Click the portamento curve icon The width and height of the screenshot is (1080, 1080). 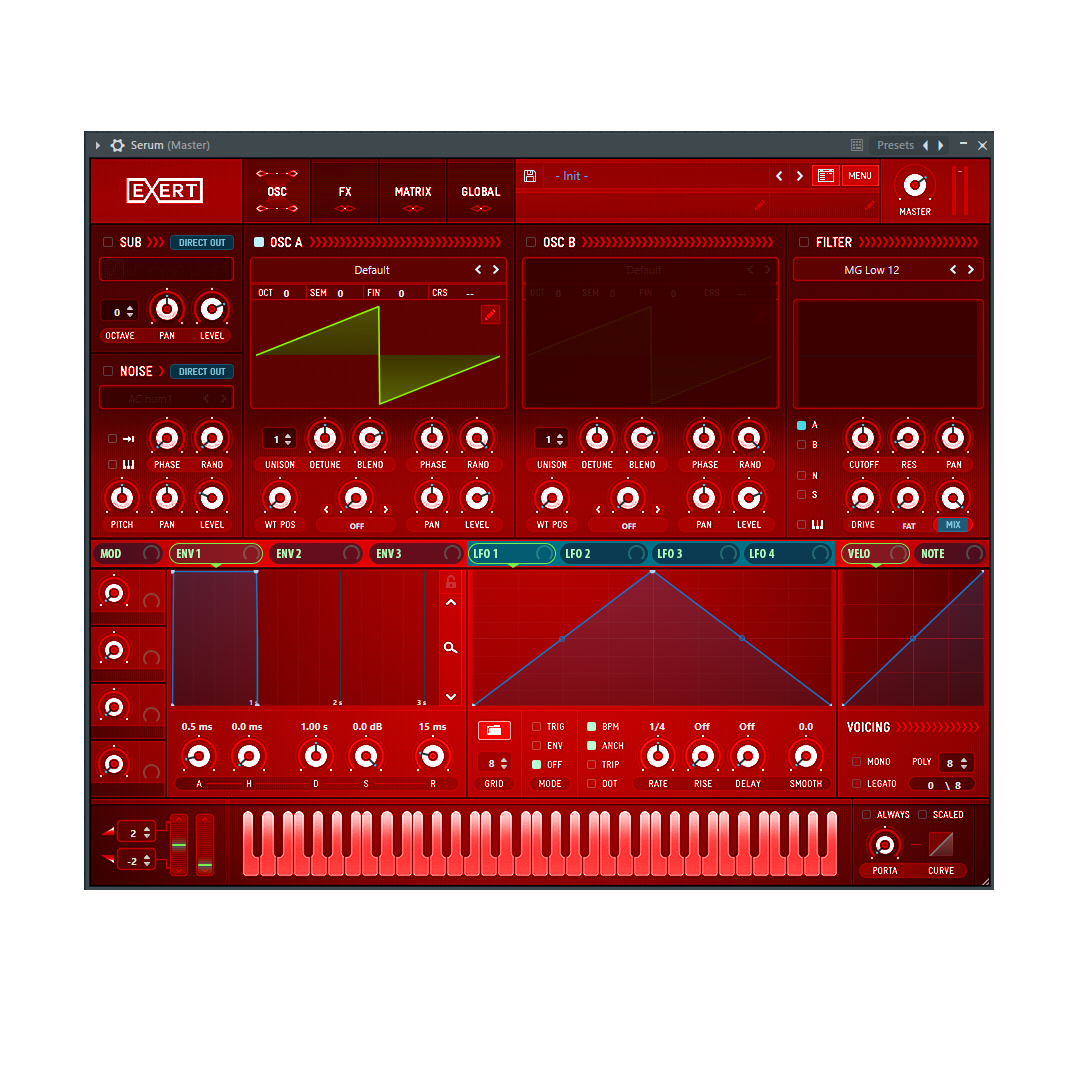click(x=941, y=845)
